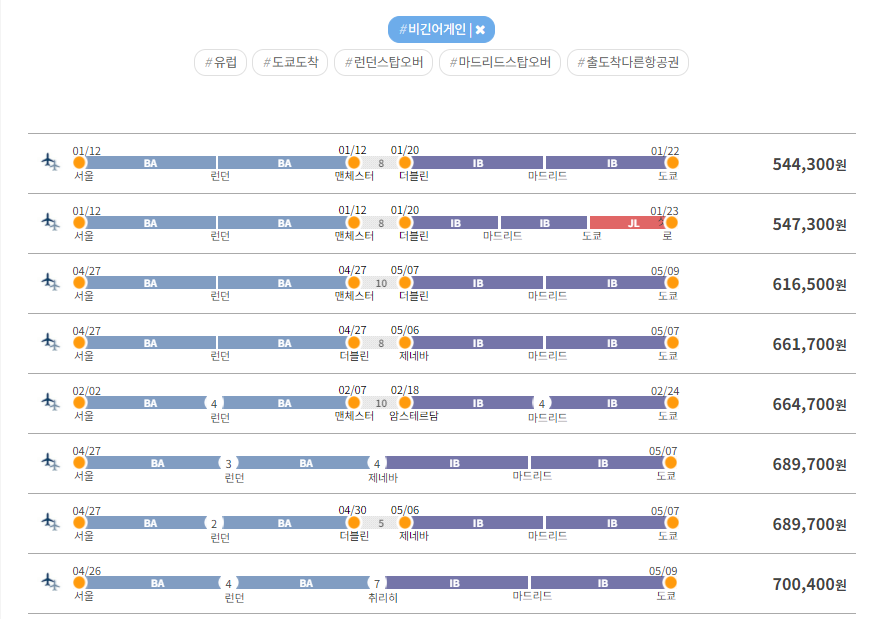
Task: Open the 616,500원 fare price
Action: pos(809,284)
